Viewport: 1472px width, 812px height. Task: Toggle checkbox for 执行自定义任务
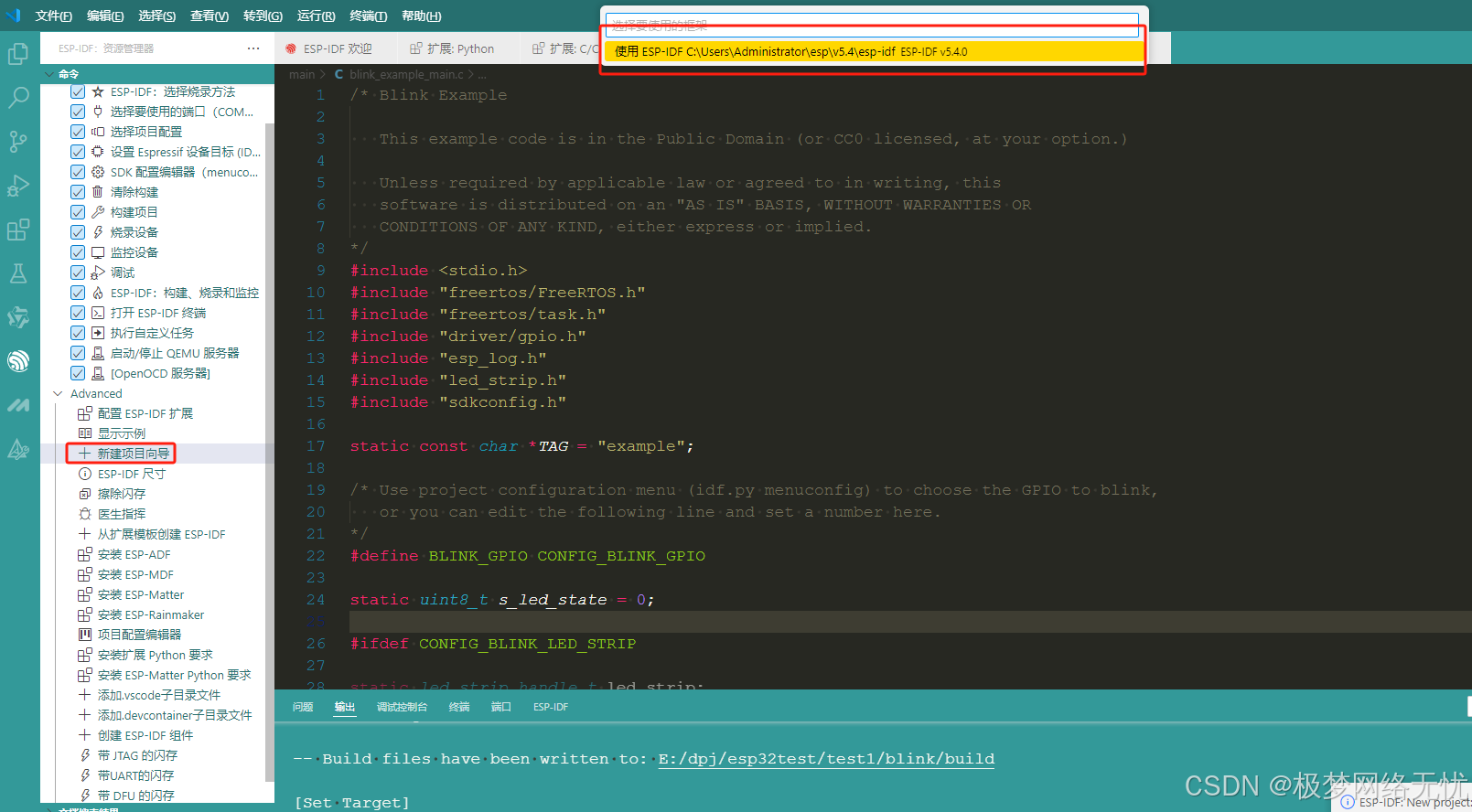(x=78, y=333)
